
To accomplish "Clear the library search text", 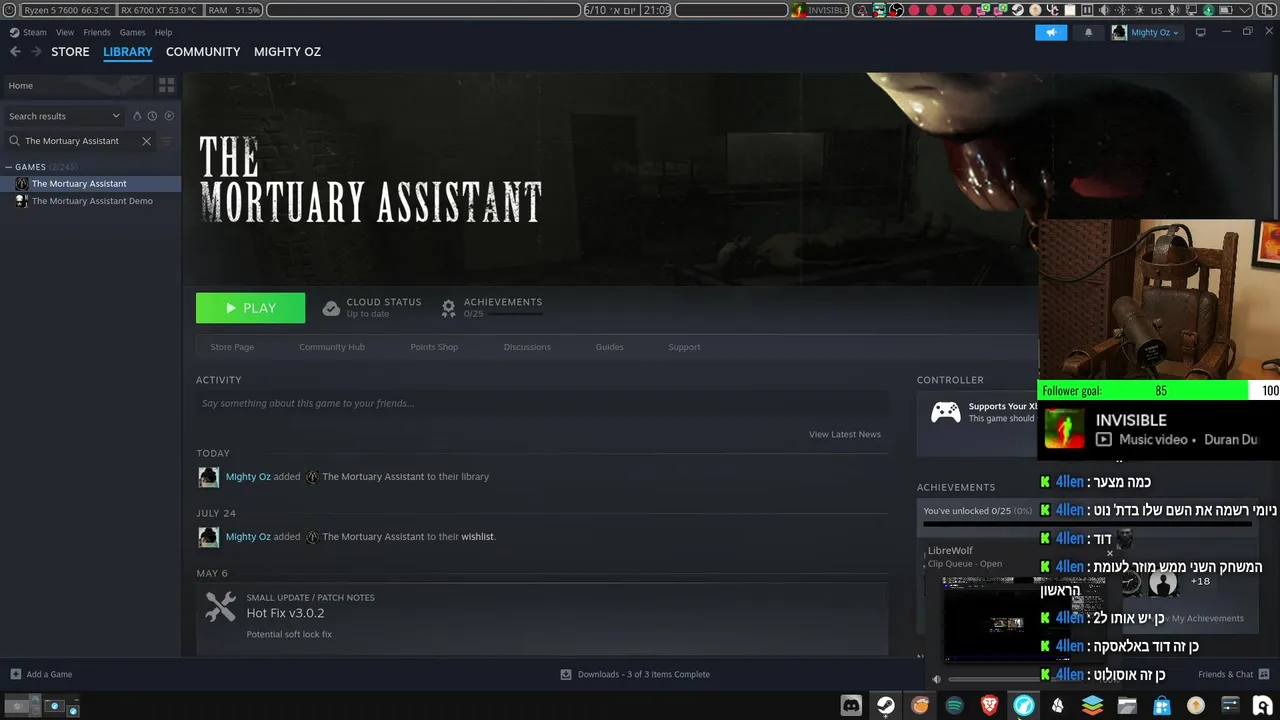I will point(146,141).
